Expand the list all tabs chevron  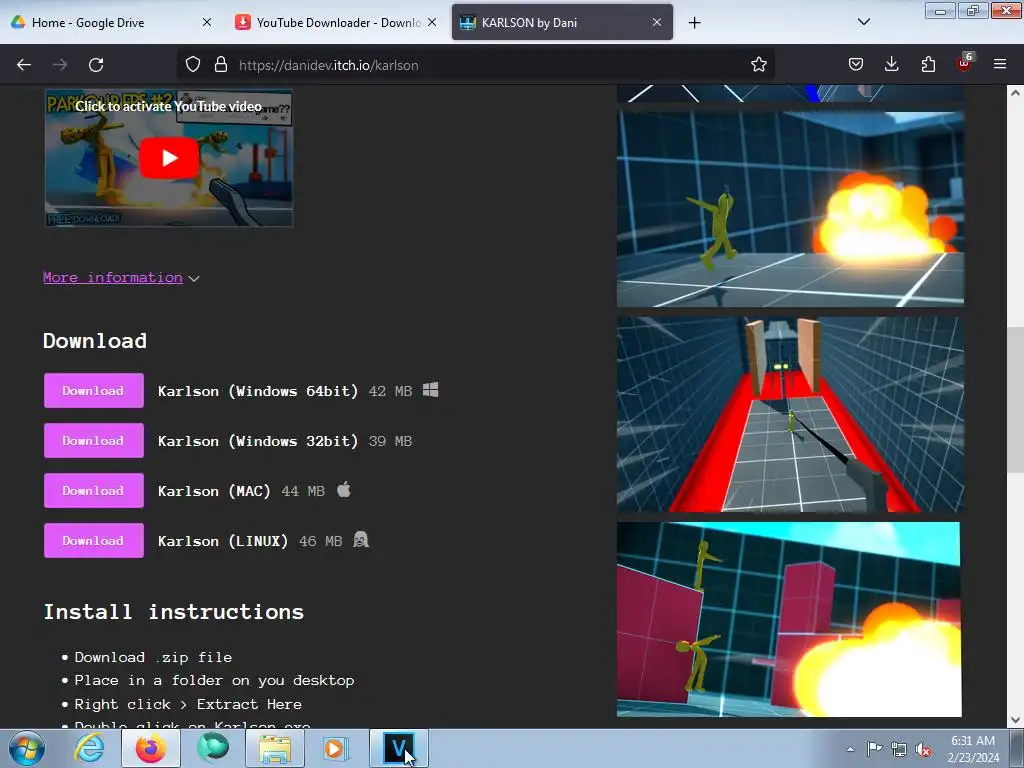[x=863, y=22]
